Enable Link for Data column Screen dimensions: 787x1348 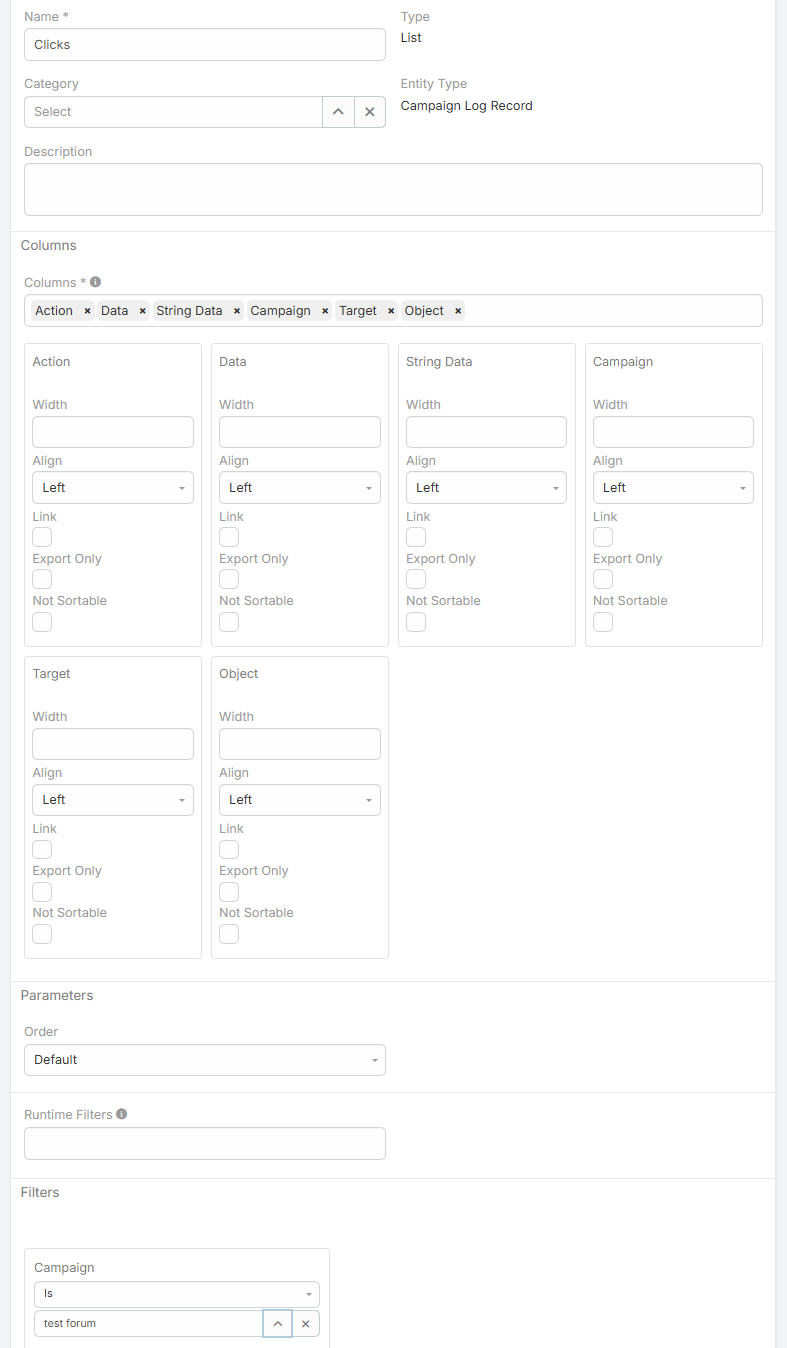229,537
